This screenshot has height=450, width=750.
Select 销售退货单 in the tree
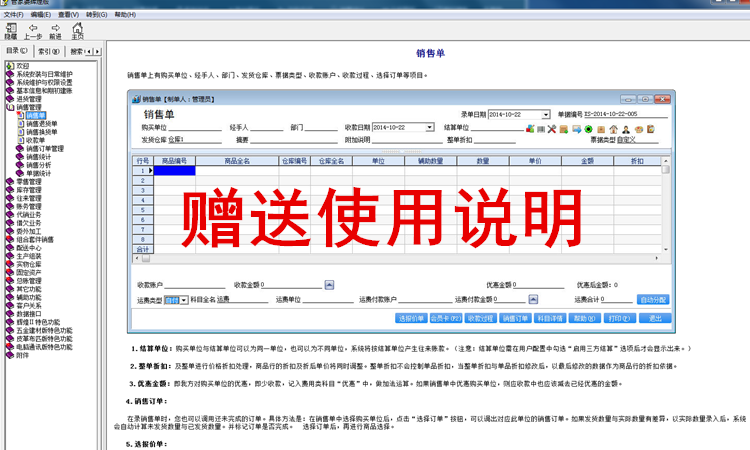point(42,124)
